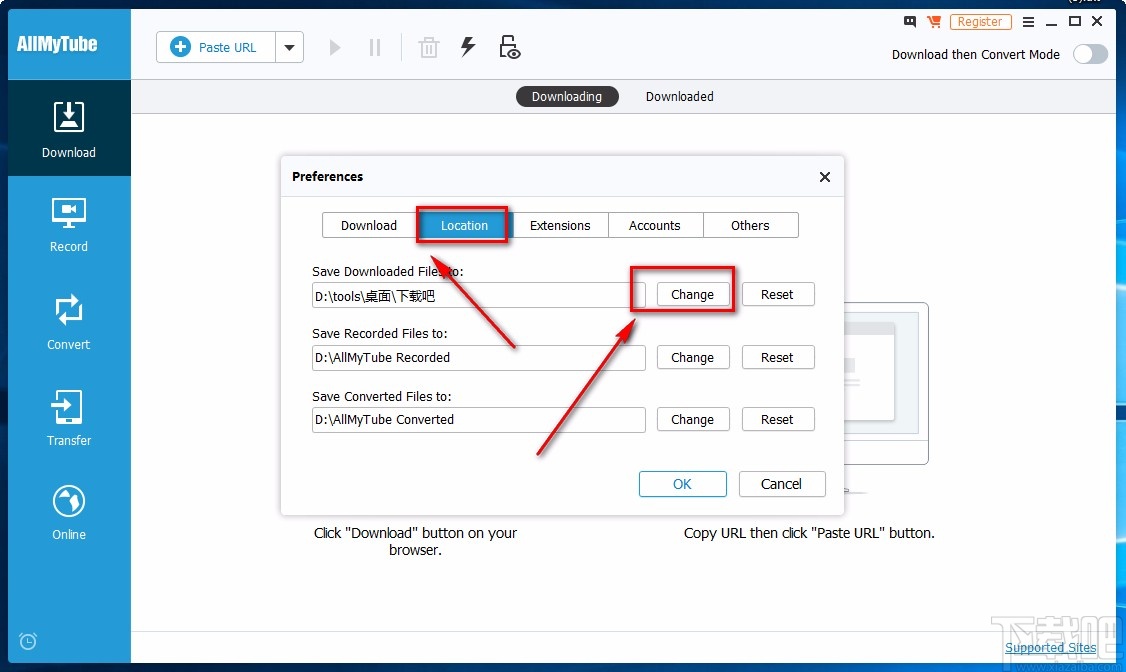The height and width of the screenshot is (672, 1126).
Task: Expand the Paste URL dropdown arrow
Action: 289,47
